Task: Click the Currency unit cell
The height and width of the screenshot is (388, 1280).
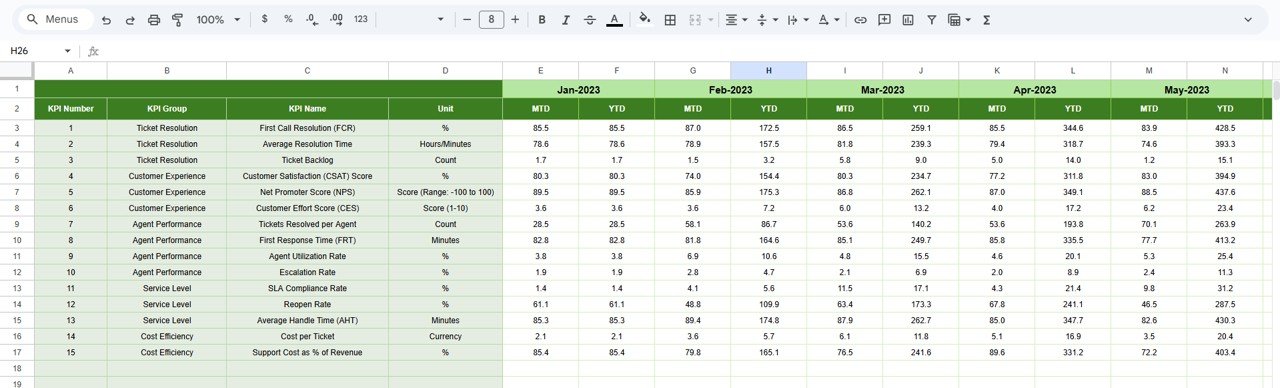Action: pyautogui.click(x=445, y=336)
